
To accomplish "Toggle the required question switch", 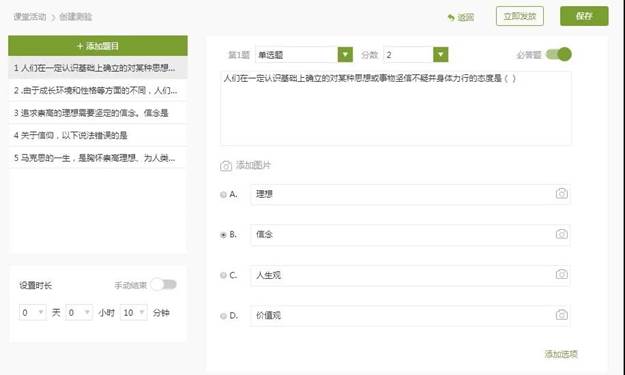I will click(558, 54).
